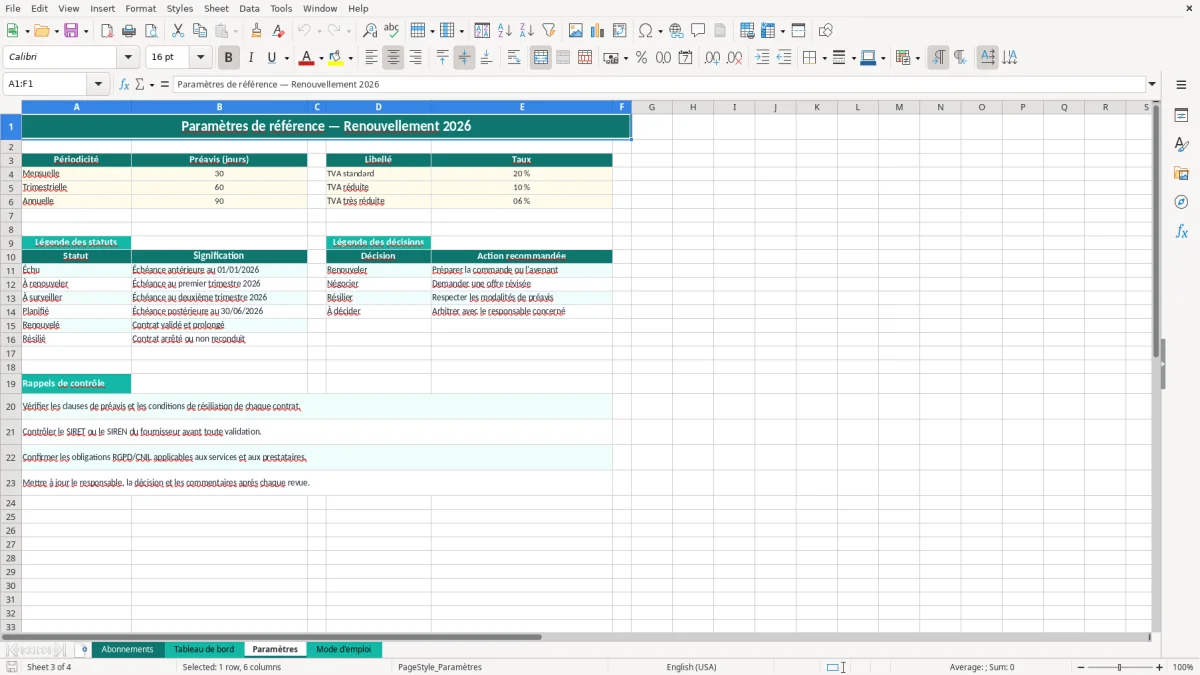Screen dimensions: 1200x675
Task: Click the Sidebar Settings menu button
Action: pos(1181,86)
